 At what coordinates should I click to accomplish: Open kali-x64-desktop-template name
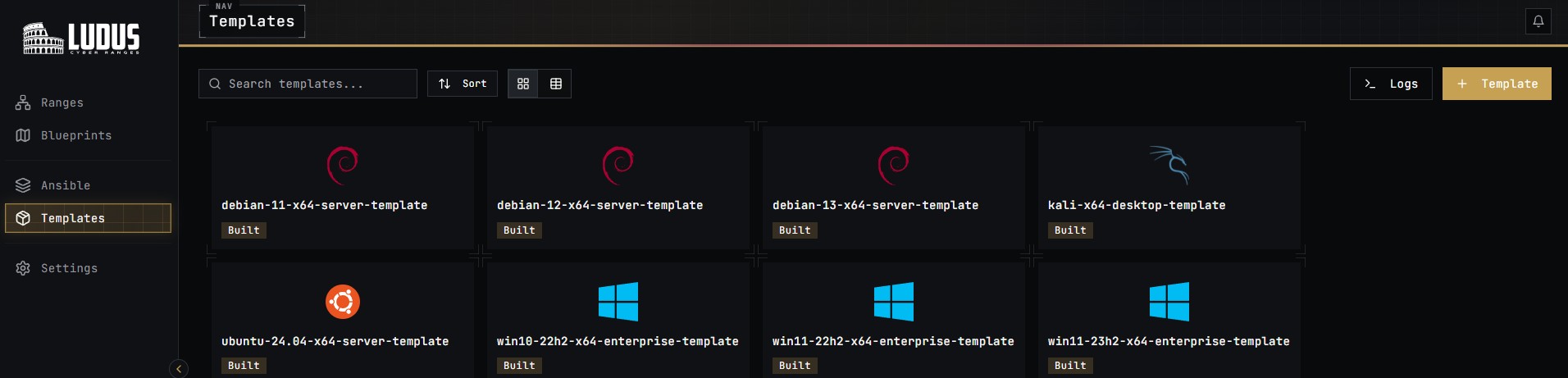(1137, 205)
